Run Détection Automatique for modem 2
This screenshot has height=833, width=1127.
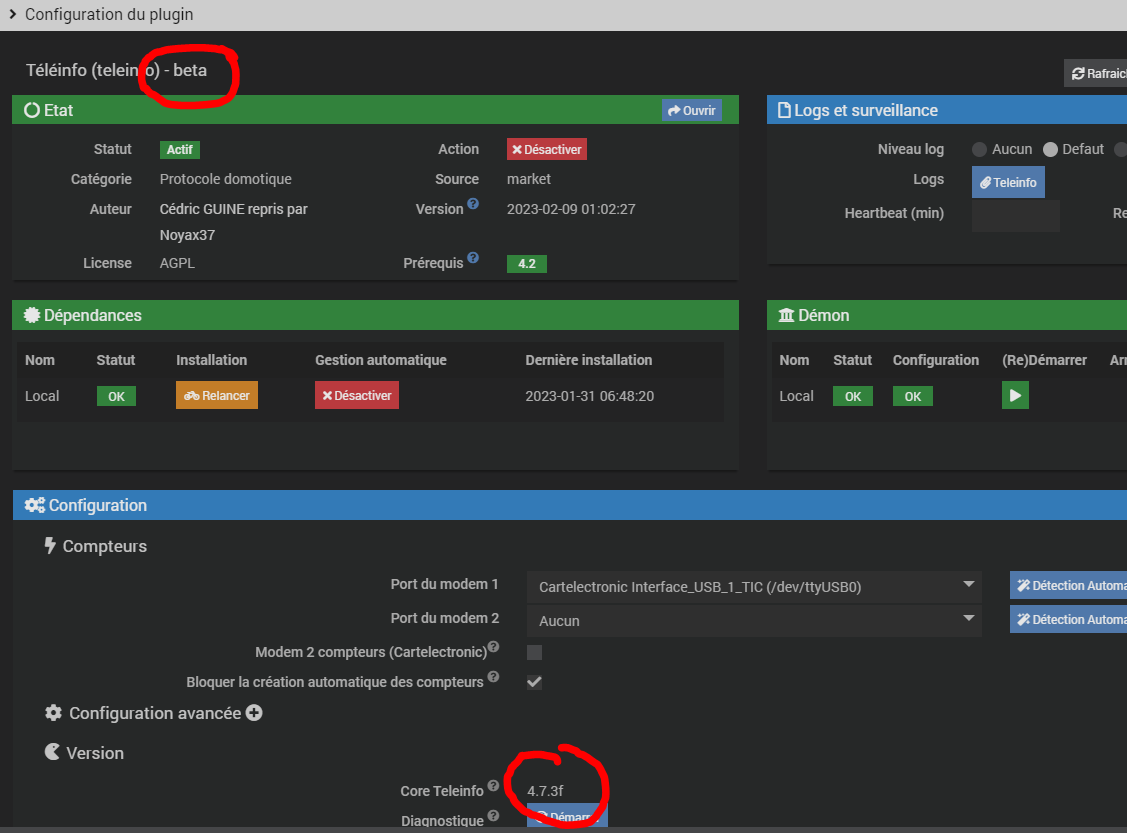coord(1068,620)
